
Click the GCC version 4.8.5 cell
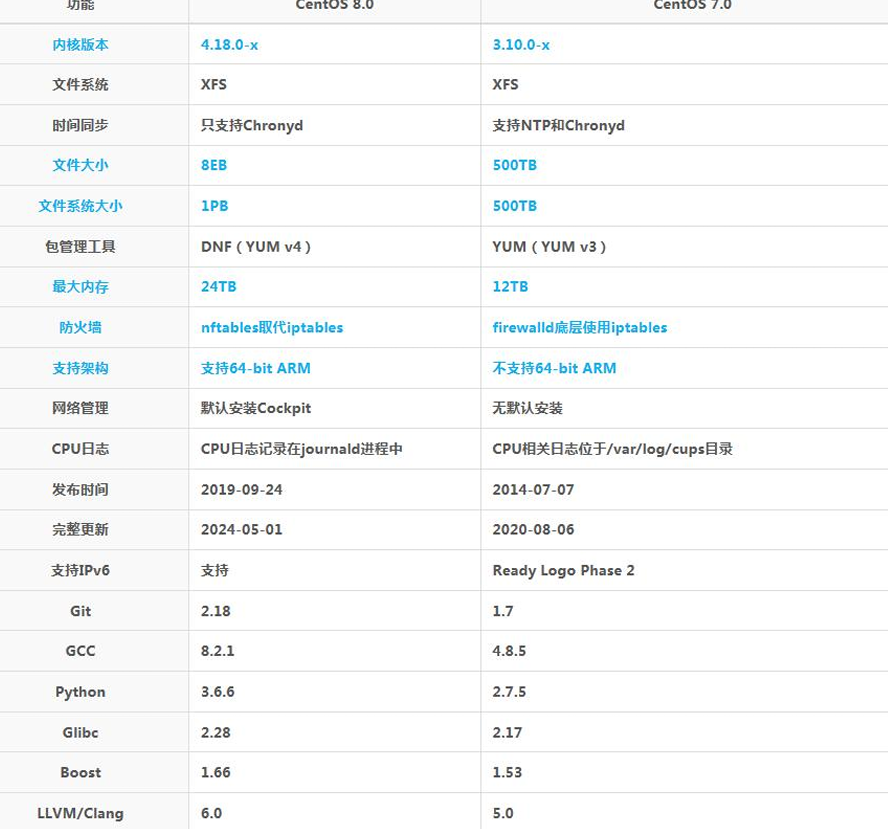click(x=509, y=651)
